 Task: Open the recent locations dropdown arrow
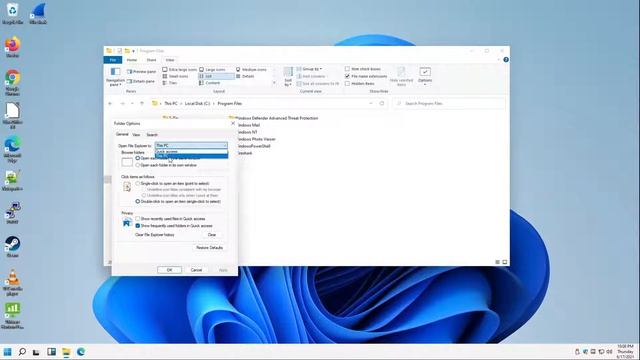pos(132,104)
